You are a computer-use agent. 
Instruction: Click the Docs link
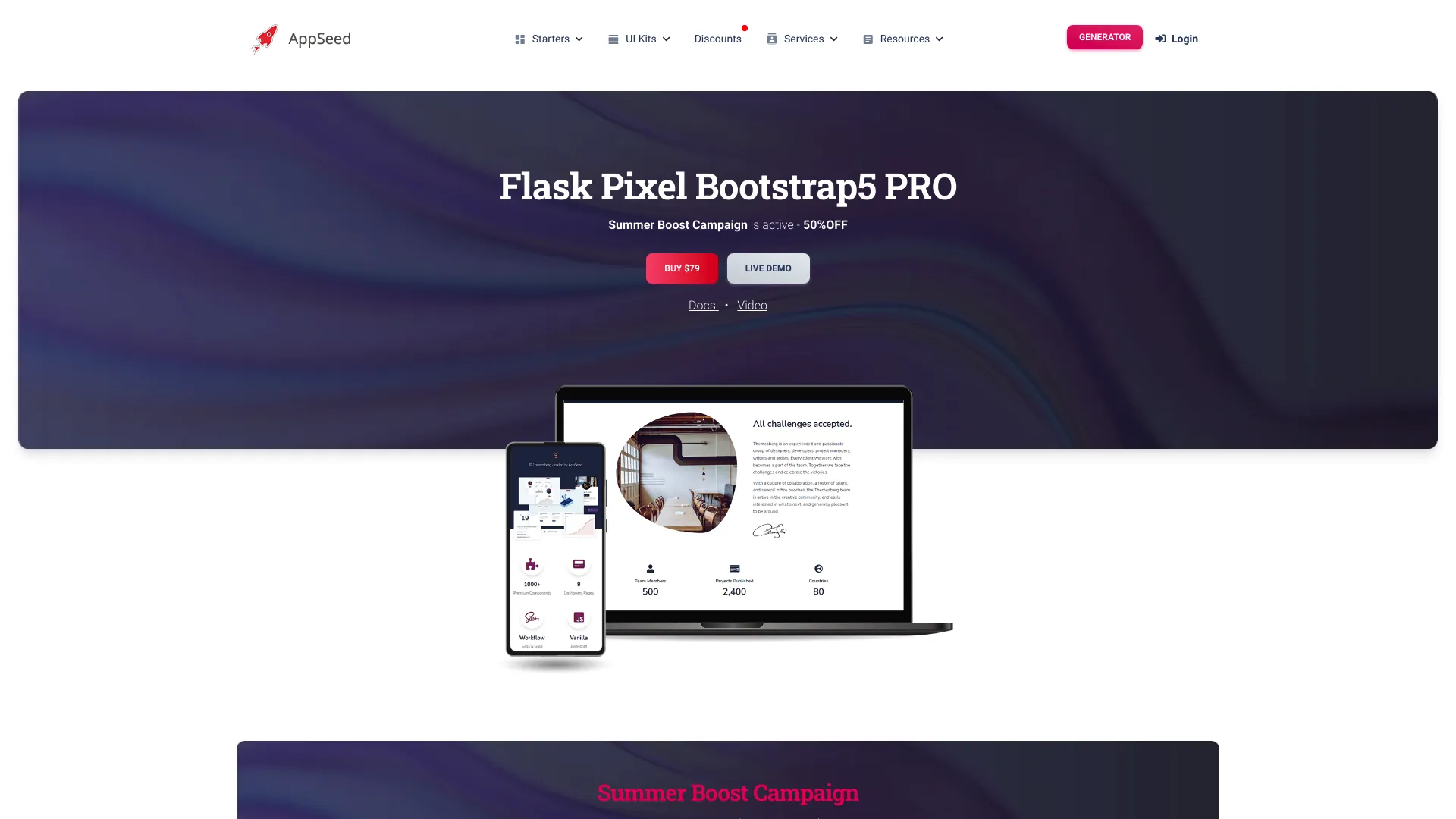pyautogui.click(x=702, y=304)
